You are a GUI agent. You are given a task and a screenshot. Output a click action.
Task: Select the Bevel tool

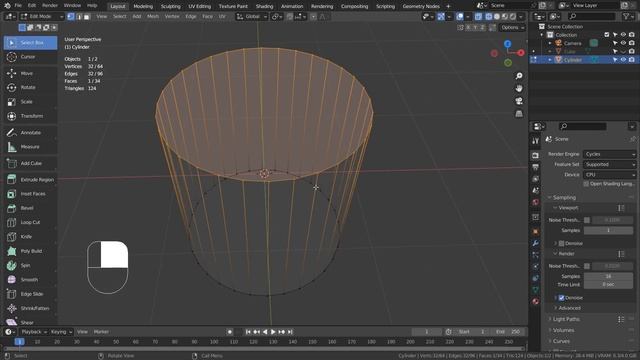31,208
